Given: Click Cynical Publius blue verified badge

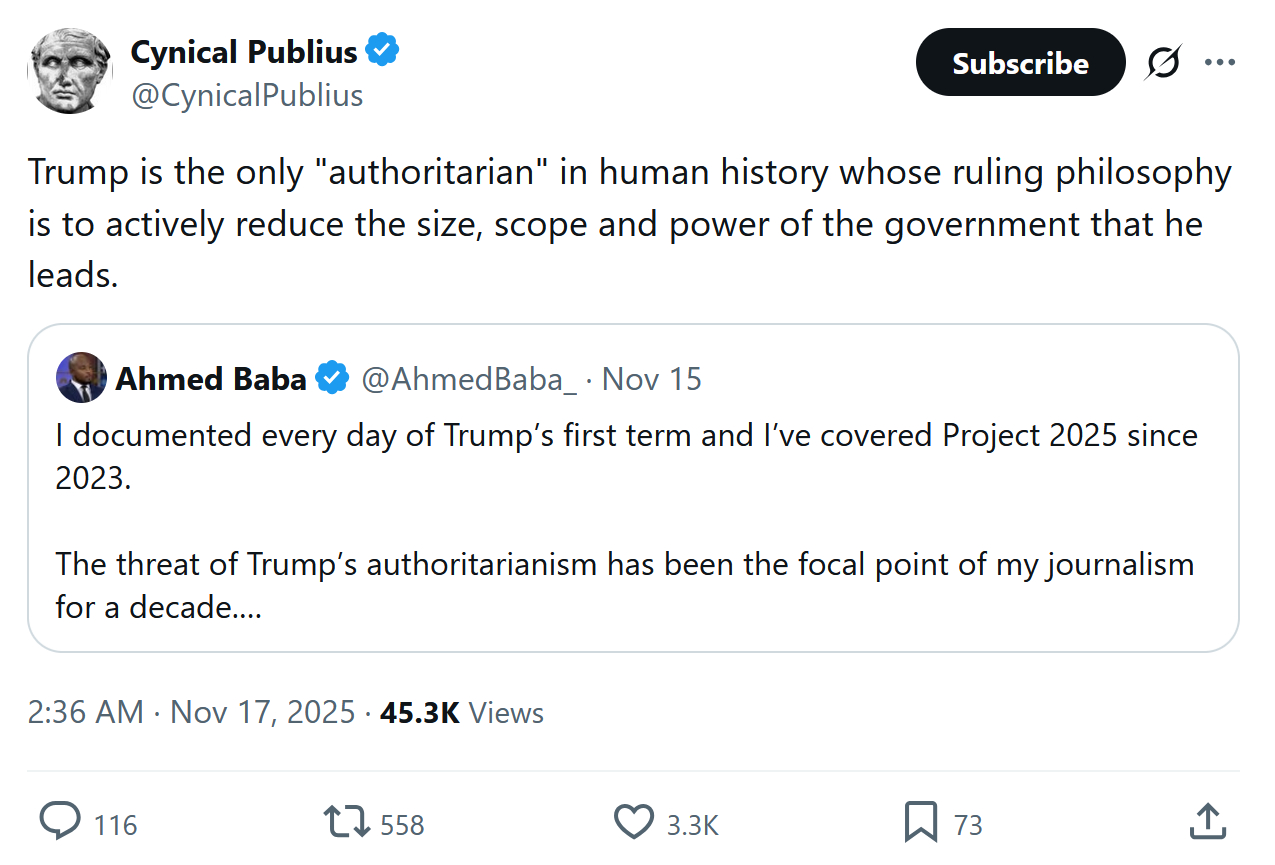Looking at the screenshot, I should point(383,50).
